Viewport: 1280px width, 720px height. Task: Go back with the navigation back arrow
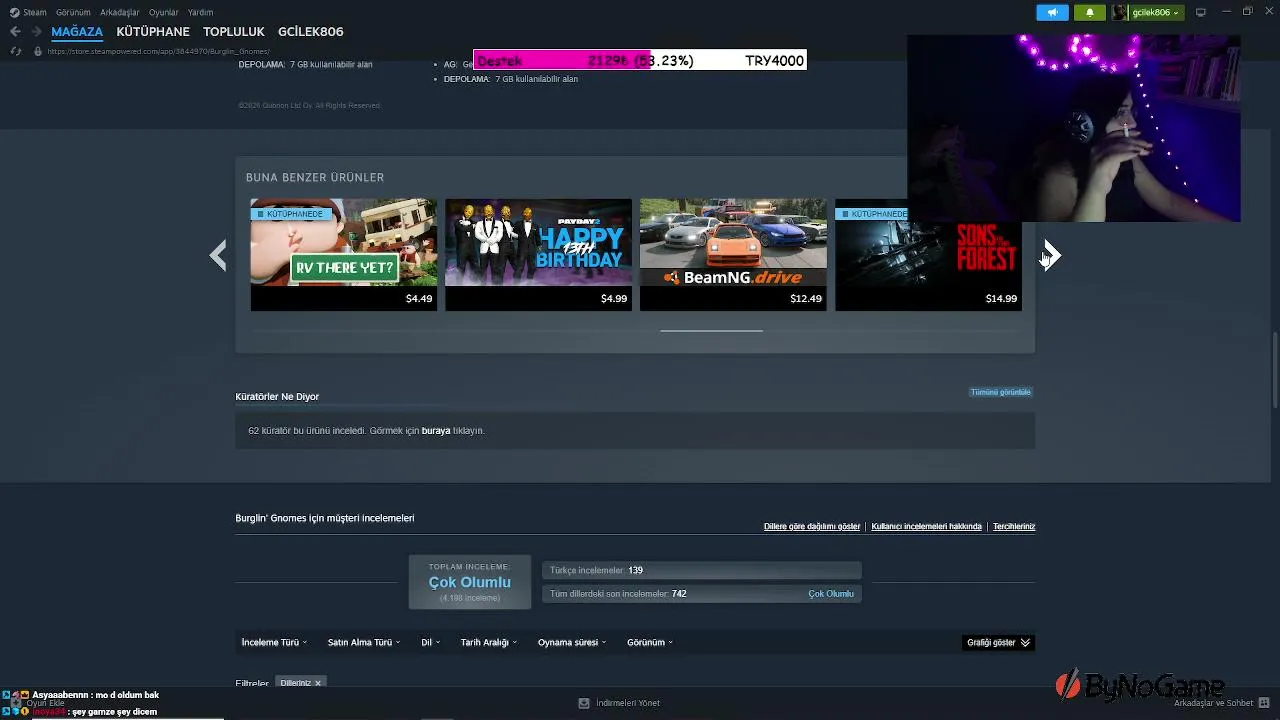click(15, 32)
